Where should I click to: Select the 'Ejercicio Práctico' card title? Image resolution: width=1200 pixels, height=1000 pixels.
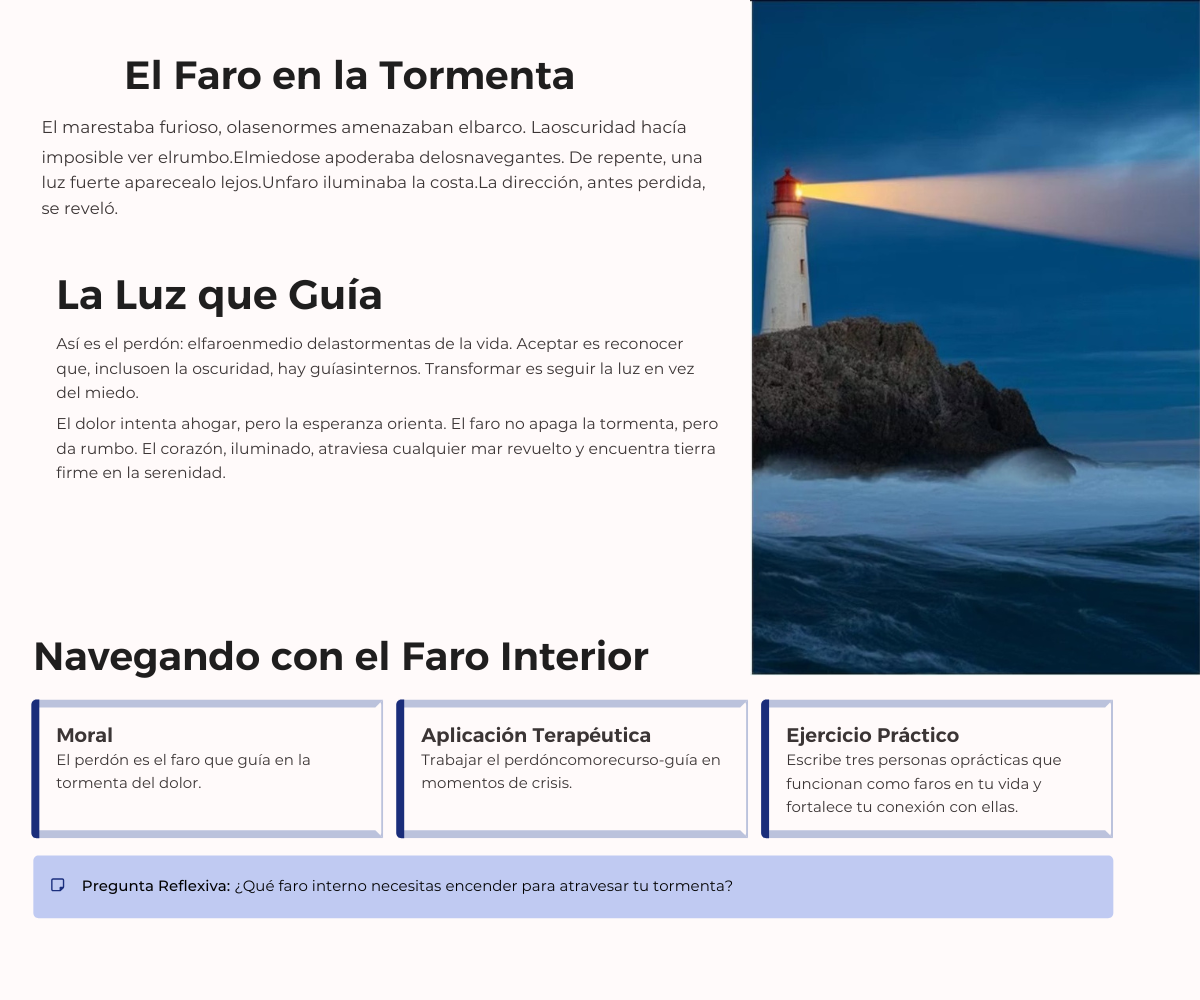[872, 735]
